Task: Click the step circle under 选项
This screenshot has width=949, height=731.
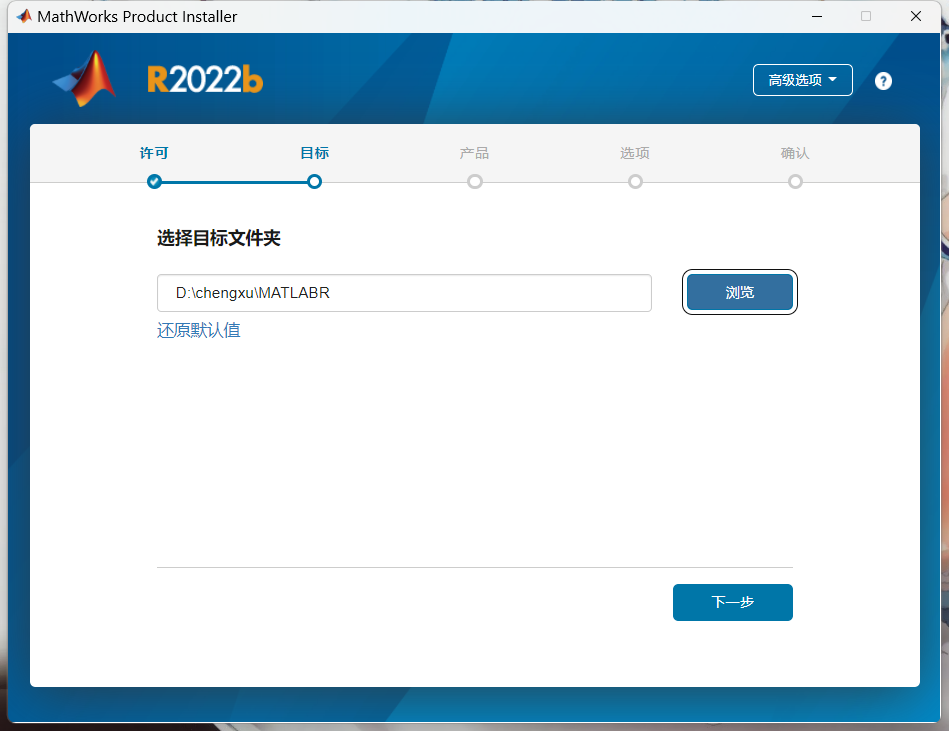Action: [x=635, y=182]
